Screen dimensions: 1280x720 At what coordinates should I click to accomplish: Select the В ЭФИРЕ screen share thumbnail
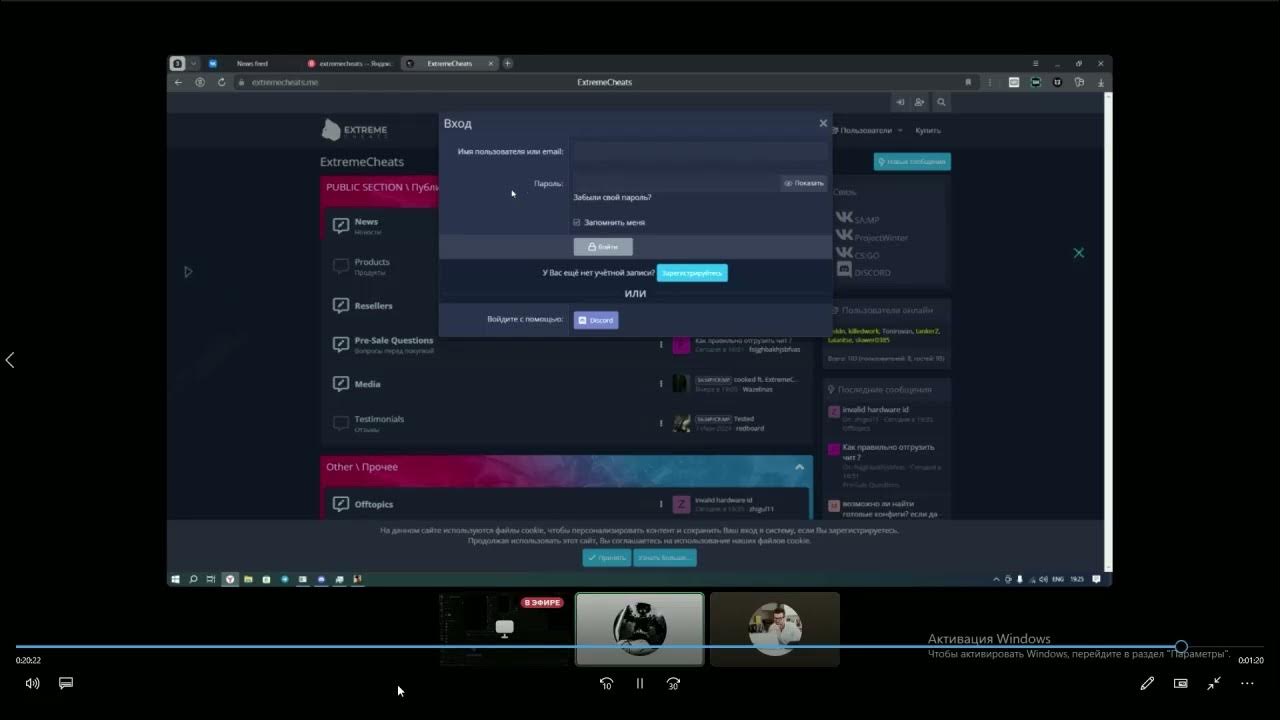point(505,629)
